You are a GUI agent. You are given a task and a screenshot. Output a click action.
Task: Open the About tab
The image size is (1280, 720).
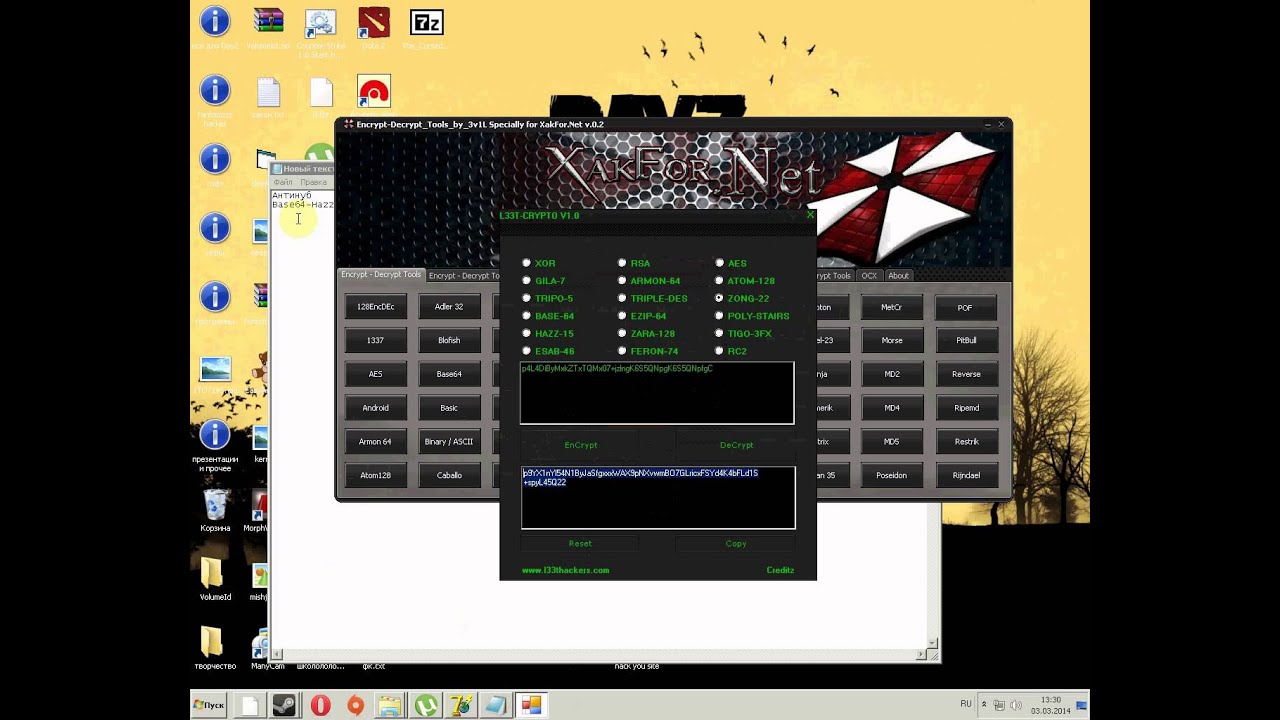(x=899, y=276)
